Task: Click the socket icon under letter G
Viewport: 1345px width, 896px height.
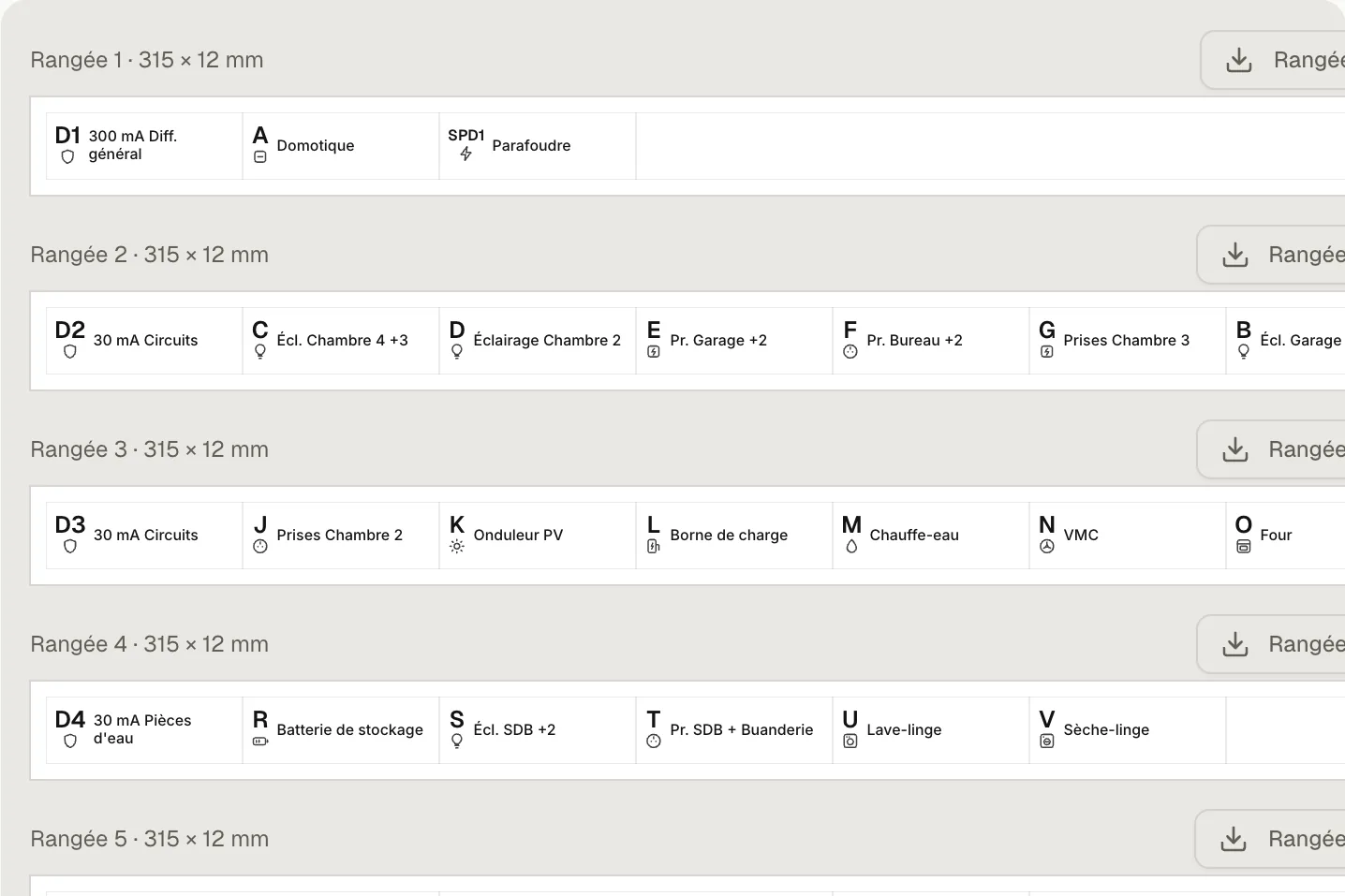Action: [x=1047, y=352]
